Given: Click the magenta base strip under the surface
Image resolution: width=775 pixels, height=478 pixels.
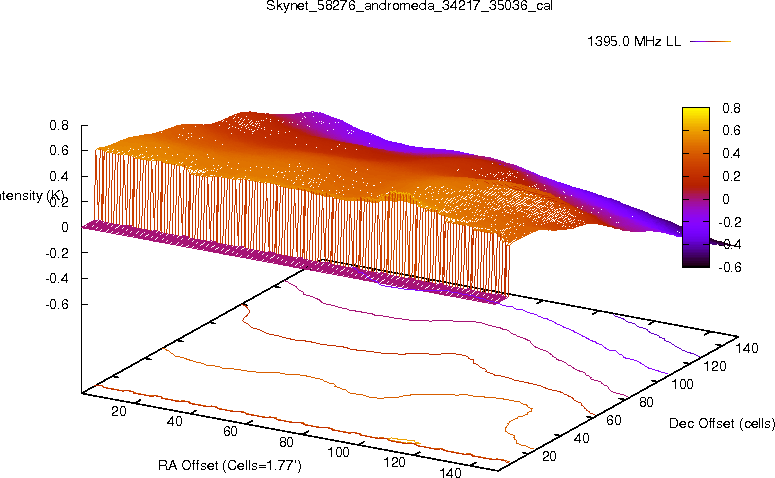Looking at the screenshot, I should 295,261.
